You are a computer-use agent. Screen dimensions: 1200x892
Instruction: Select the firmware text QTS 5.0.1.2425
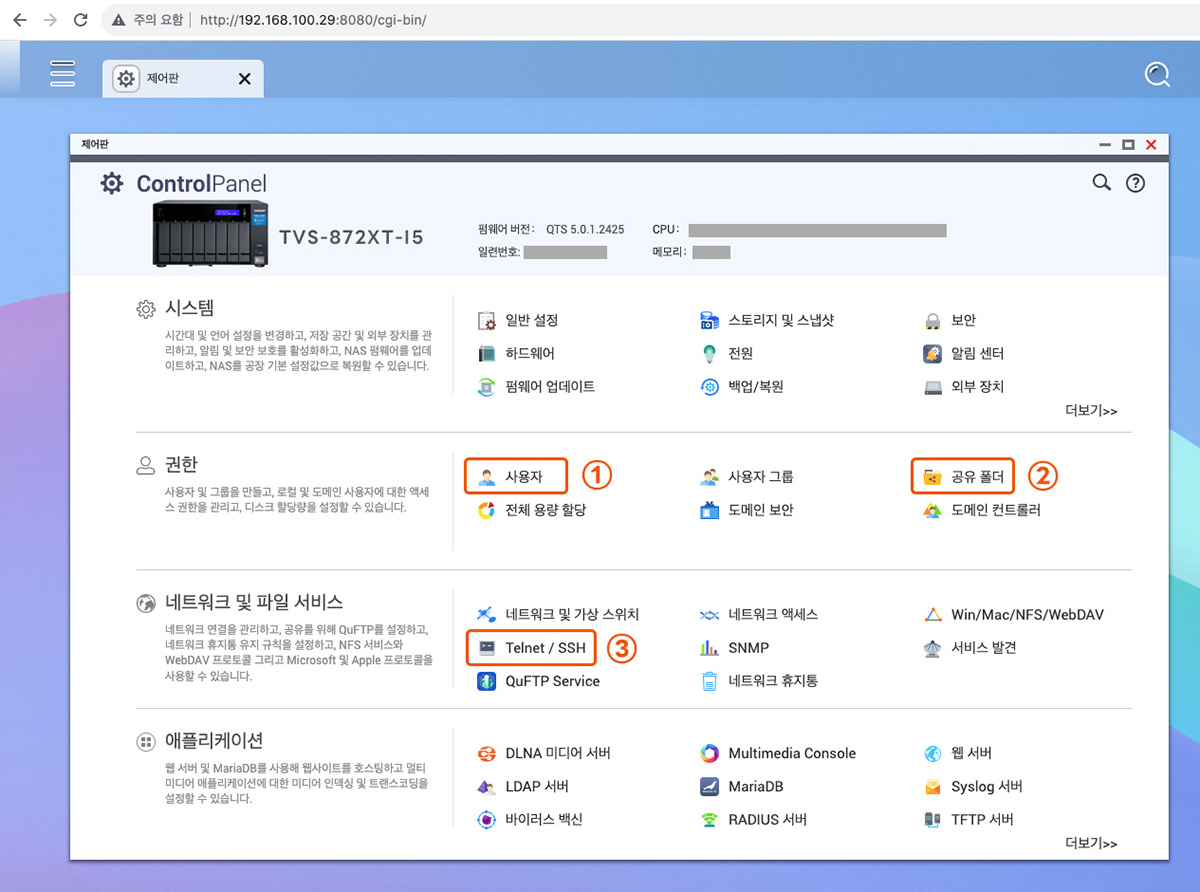tap(585, 230)
